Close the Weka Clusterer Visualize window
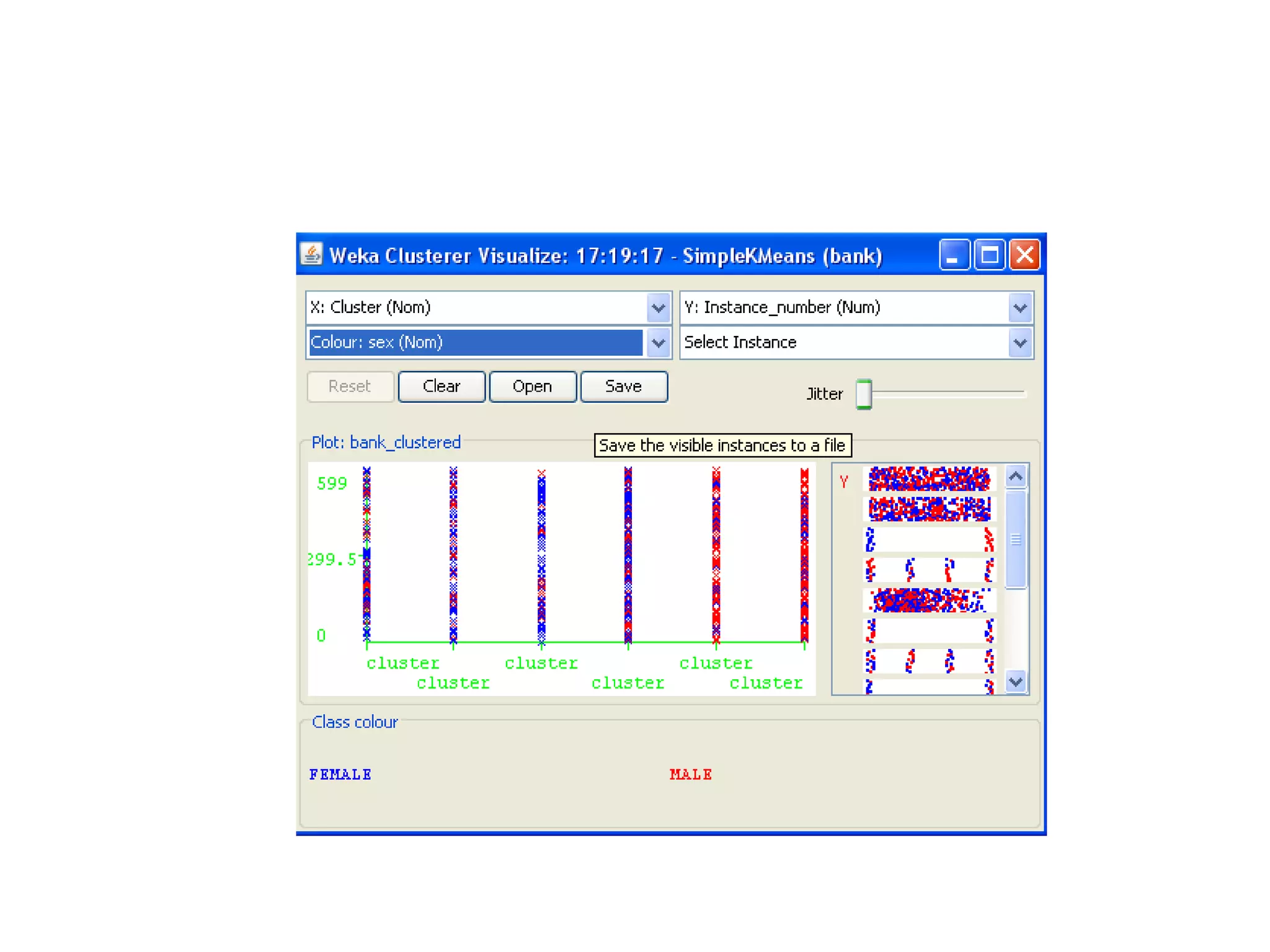 point(1024,255)
